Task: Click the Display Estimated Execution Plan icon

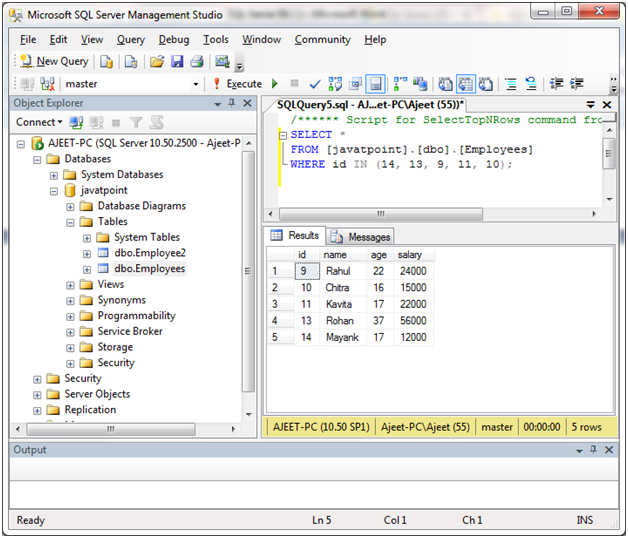Action: pos(335,84)
